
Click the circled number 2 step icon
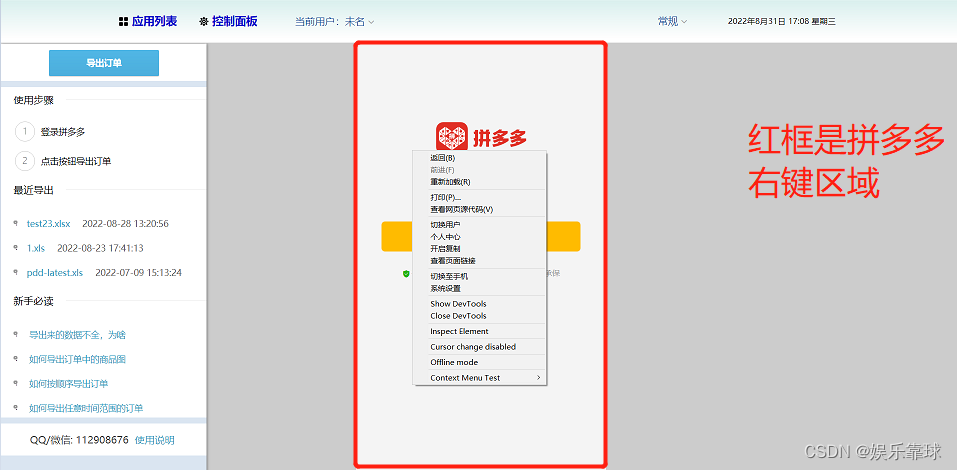click(24, 161)
